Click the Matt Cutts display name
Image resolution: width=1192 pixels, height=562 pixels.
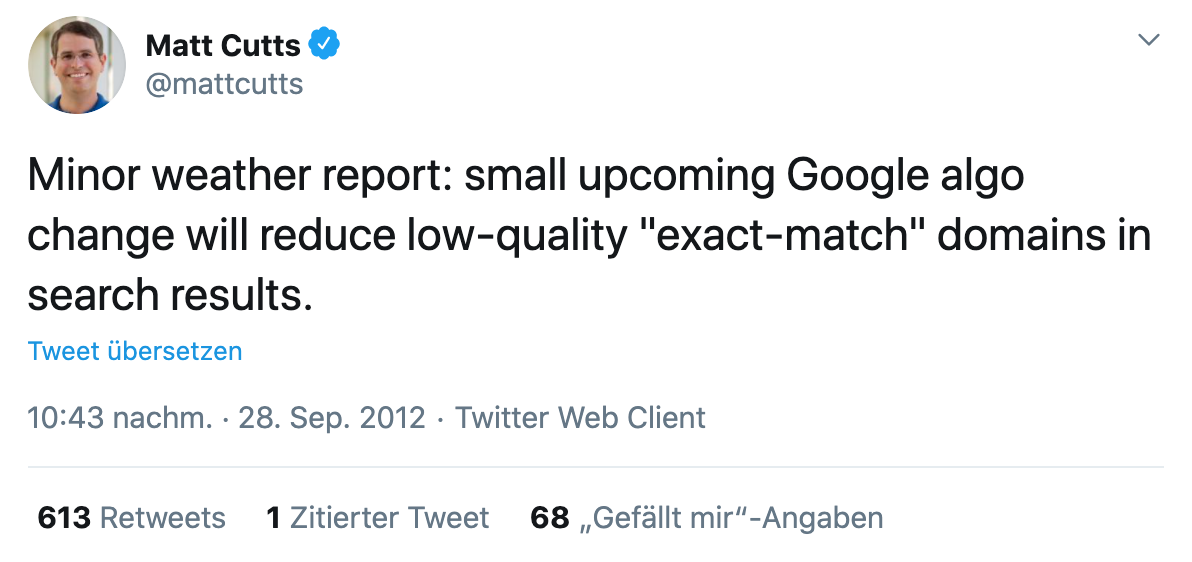tap(223, 45)
